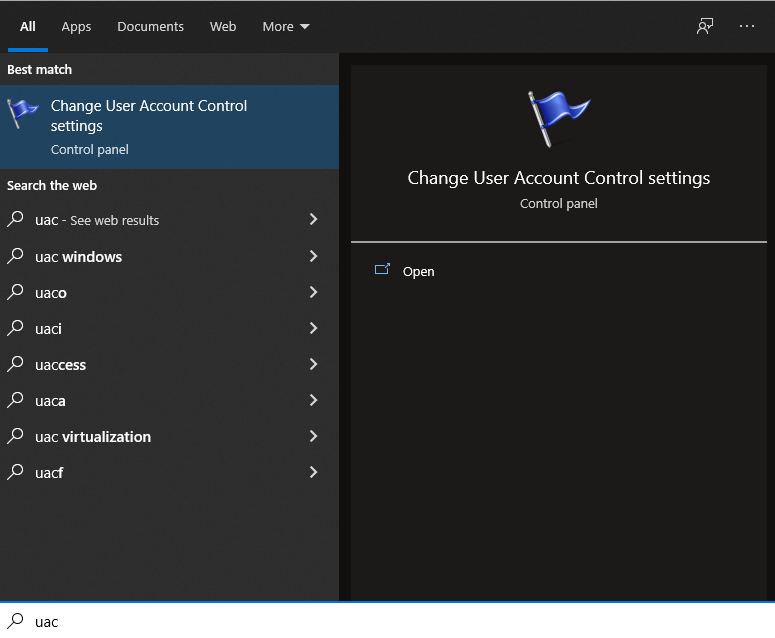The width and height of the screenshot is (775, 638).
Task: Expand arrow for 'uaco' suggestion
Action: coord(313,292)
